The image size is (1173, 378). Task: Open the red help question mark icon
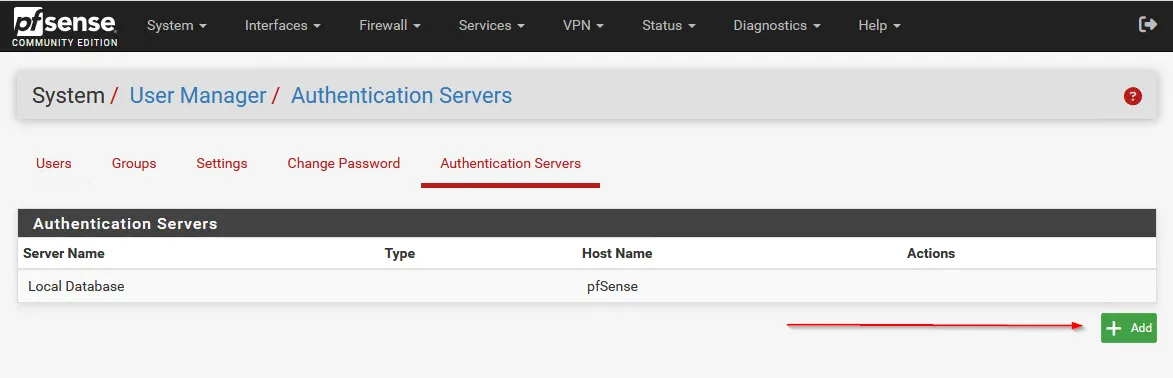pyautogui.click(x=1133, y=96)
